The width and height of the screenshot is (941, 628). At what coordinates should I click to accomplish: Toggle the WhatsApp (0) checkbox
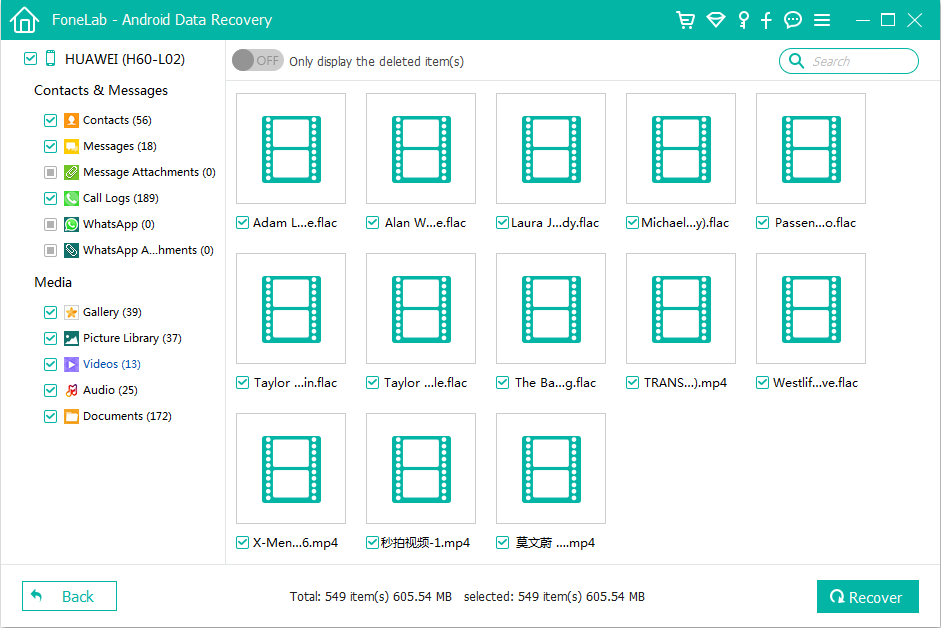point(50,224)
